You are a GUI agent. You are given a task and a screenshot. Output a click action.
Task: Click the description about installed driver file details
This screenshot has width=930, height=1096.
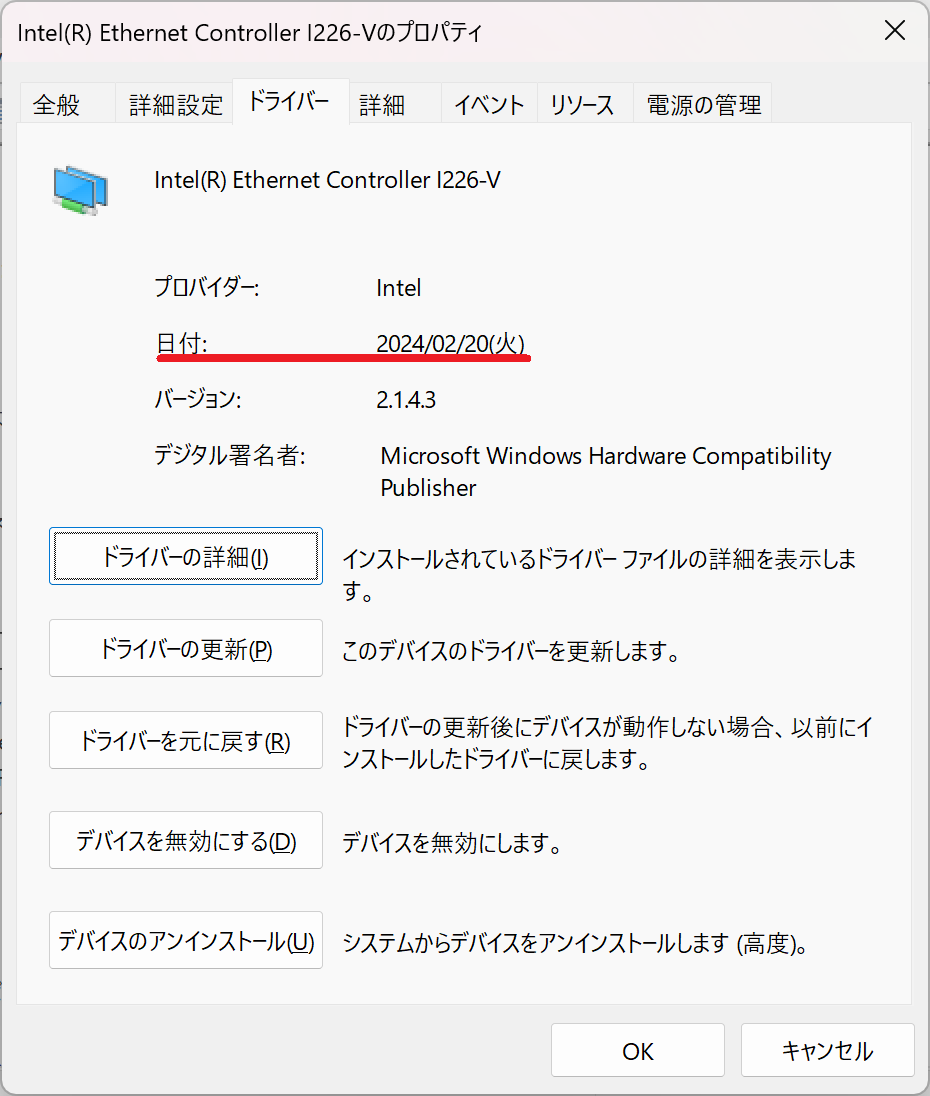pos(599,575)
